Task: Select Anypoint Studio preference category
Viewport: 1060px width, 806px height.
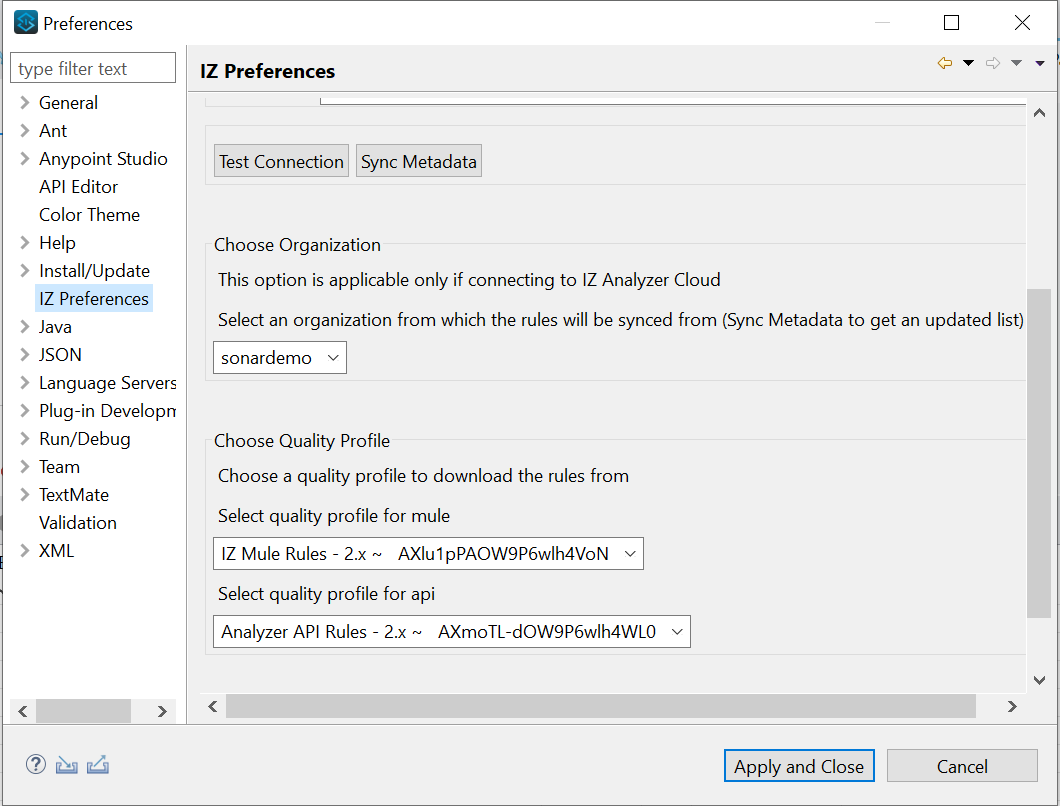Action: click(103, 158)
